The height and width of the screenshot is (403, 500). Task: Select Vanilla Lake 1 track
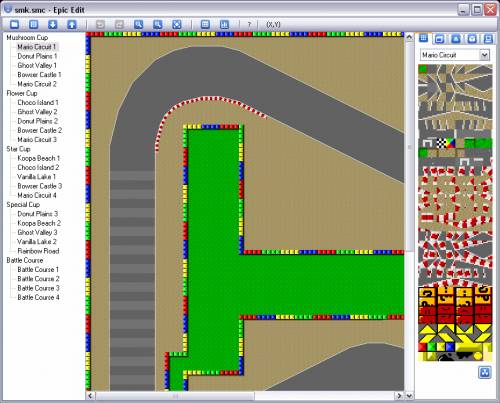point(37,177)
